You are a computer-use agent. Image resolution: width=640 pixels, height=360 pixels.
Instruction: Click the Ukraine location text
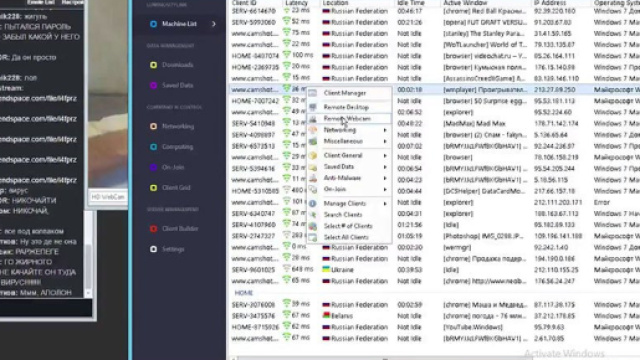(x=342, y=270)
